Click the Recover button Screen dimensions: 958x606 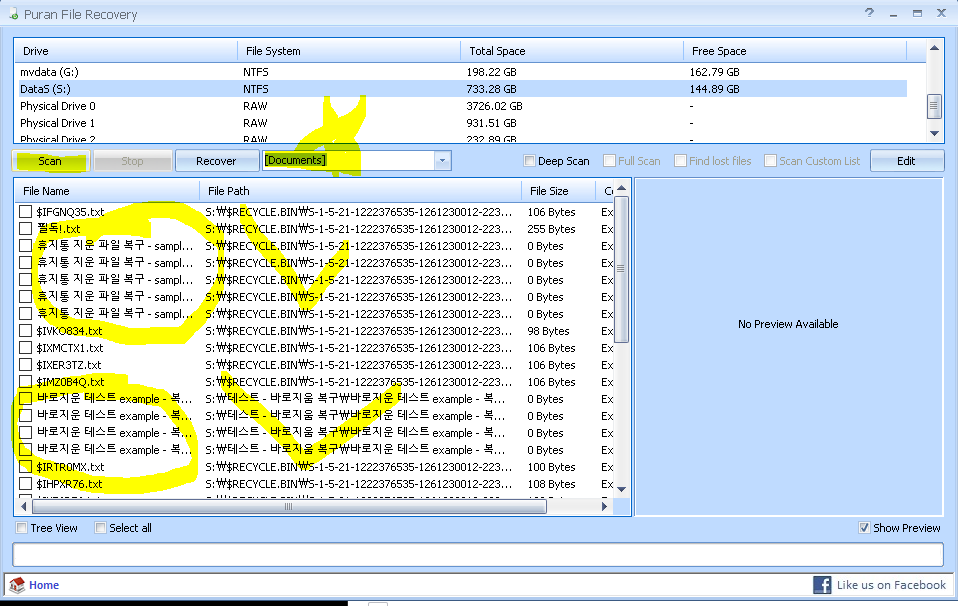tap(216, 161)
